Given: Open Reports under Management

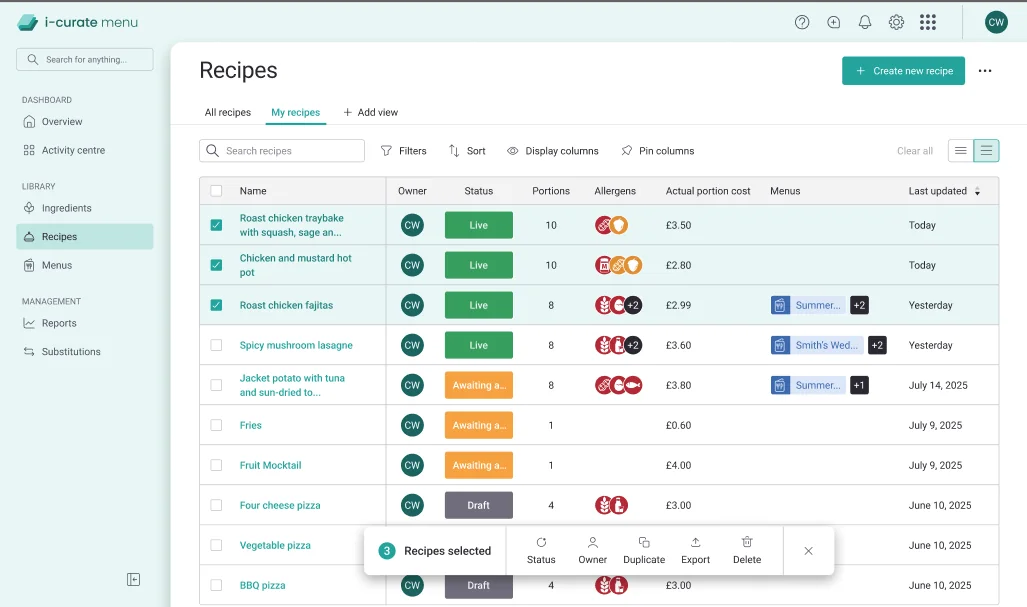Looking at the screenshot, I should (84, 323).
